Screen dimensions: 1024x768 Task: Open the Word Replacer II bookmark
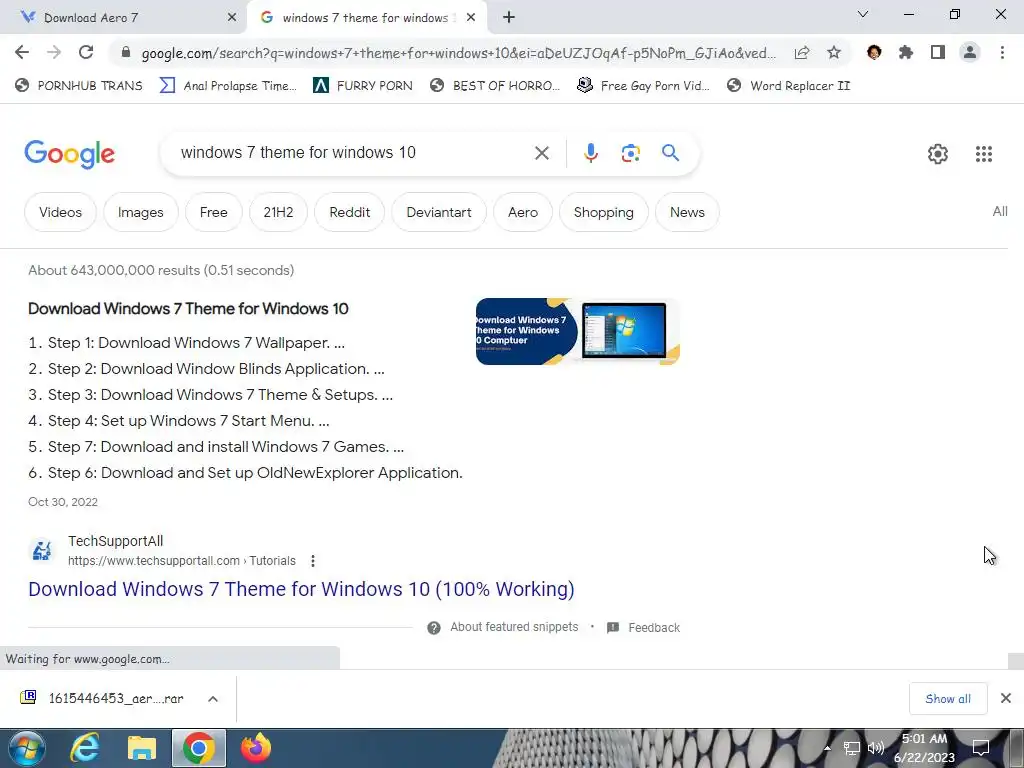pyautogui.click(x=789, y=86)
